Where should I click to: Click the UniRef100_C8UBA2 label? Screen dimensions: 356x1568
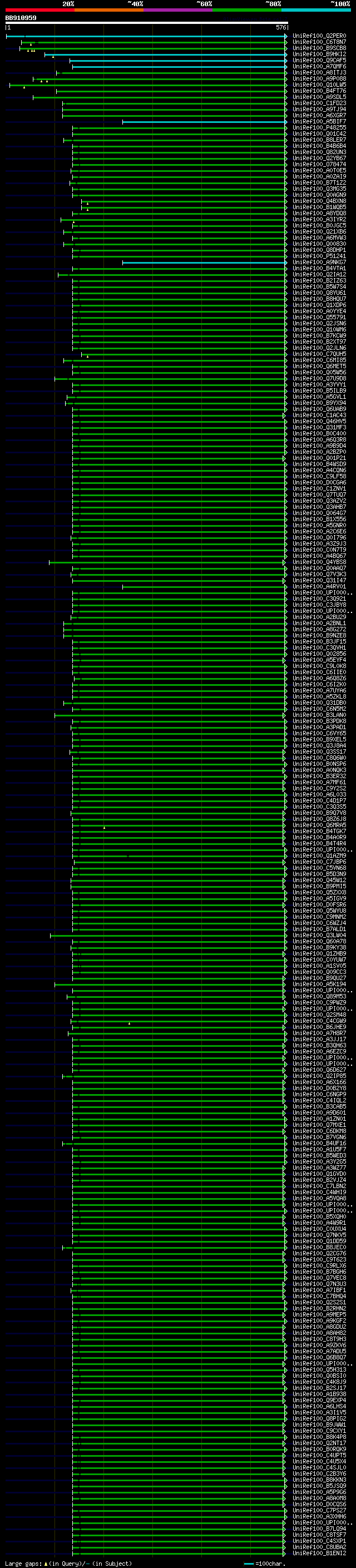click(x=319, y=1547)
